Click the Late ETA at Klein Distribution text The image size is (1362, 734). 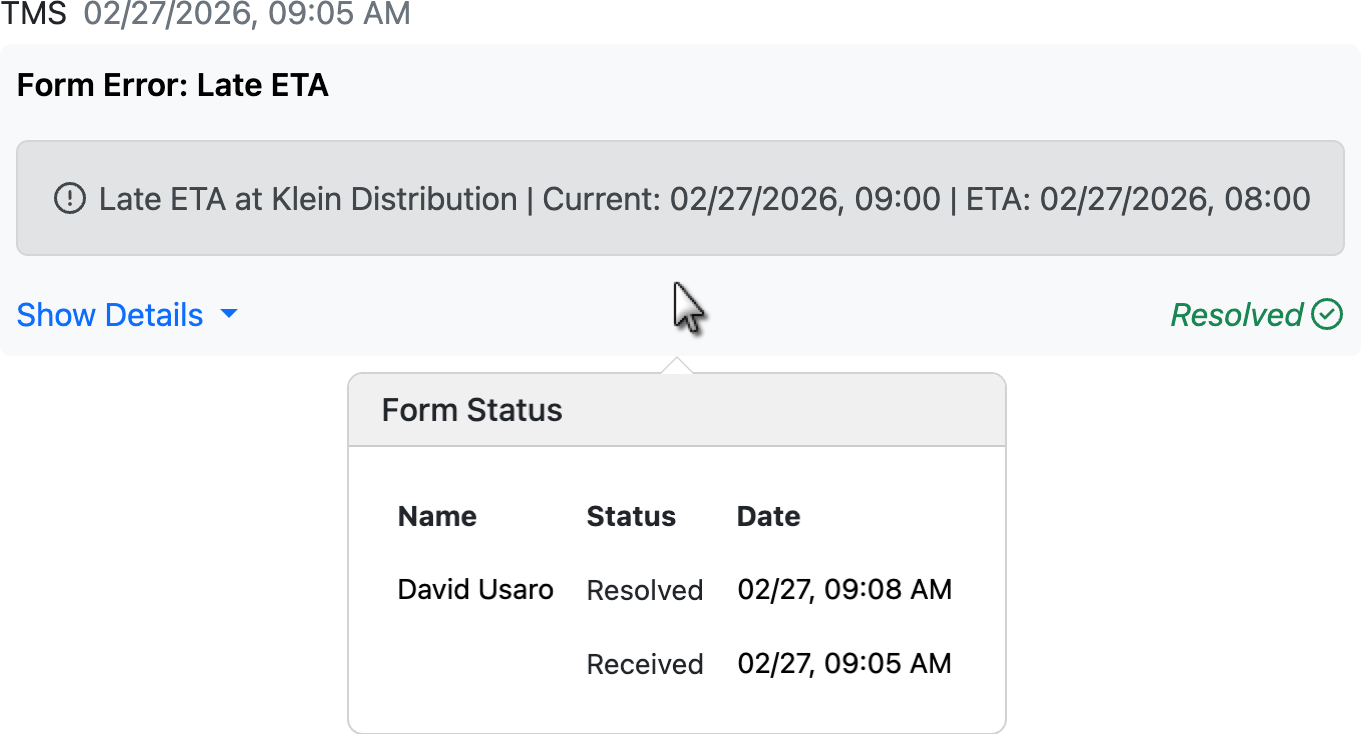coord(308,199)
